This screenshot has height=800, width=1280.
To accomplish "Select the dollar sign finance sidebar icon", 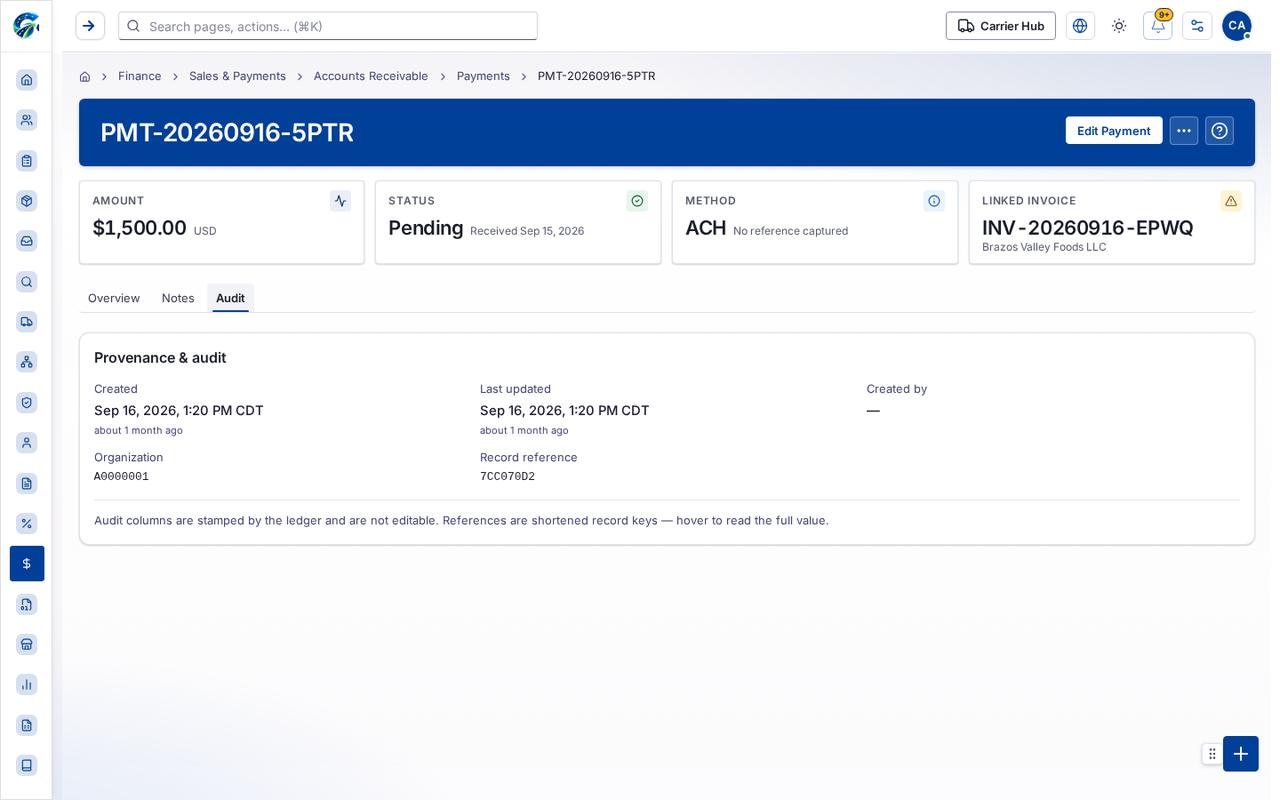I will point(27,563).
